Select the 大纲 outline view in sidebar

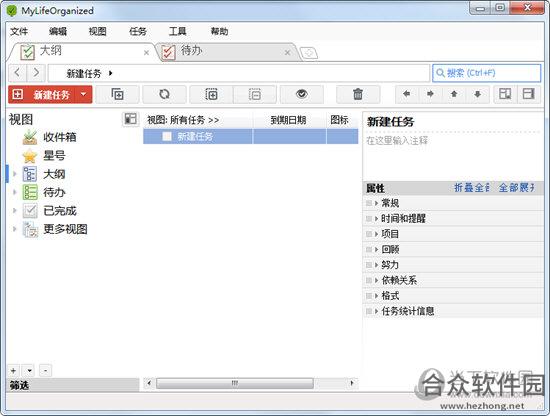(x=54, y=174)
